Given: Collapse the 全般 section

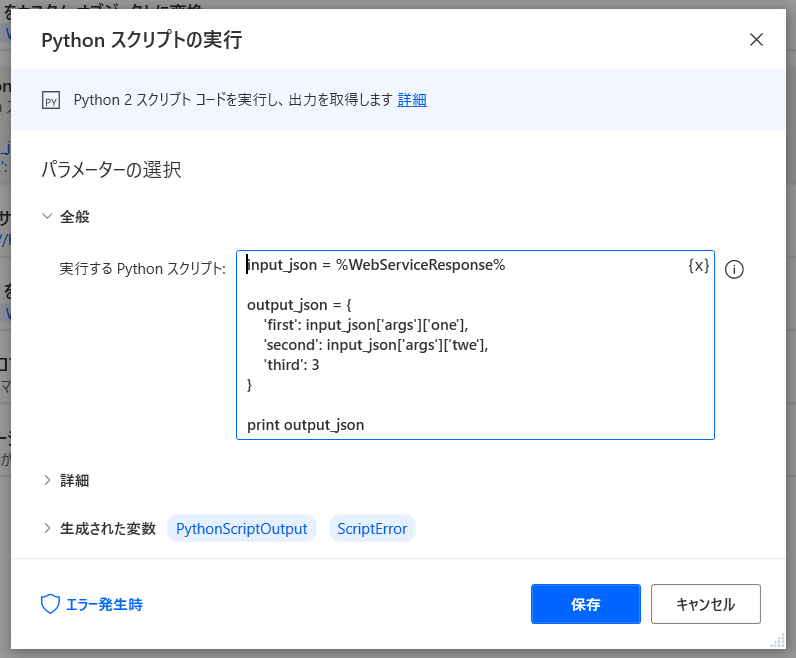Looking at the screenshot, I should coord(47,216).
